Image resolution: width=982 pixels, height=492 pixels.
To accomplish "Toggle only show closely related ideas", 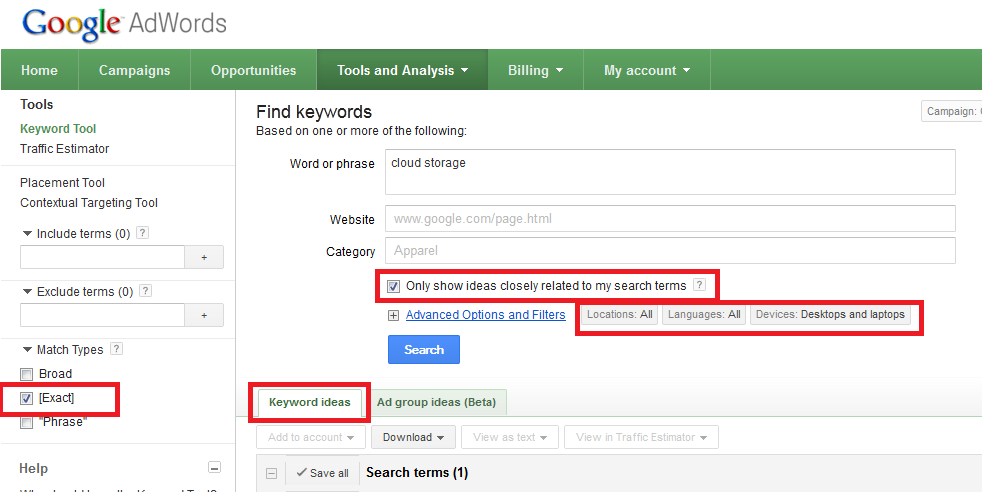I will tap(393, 287).
